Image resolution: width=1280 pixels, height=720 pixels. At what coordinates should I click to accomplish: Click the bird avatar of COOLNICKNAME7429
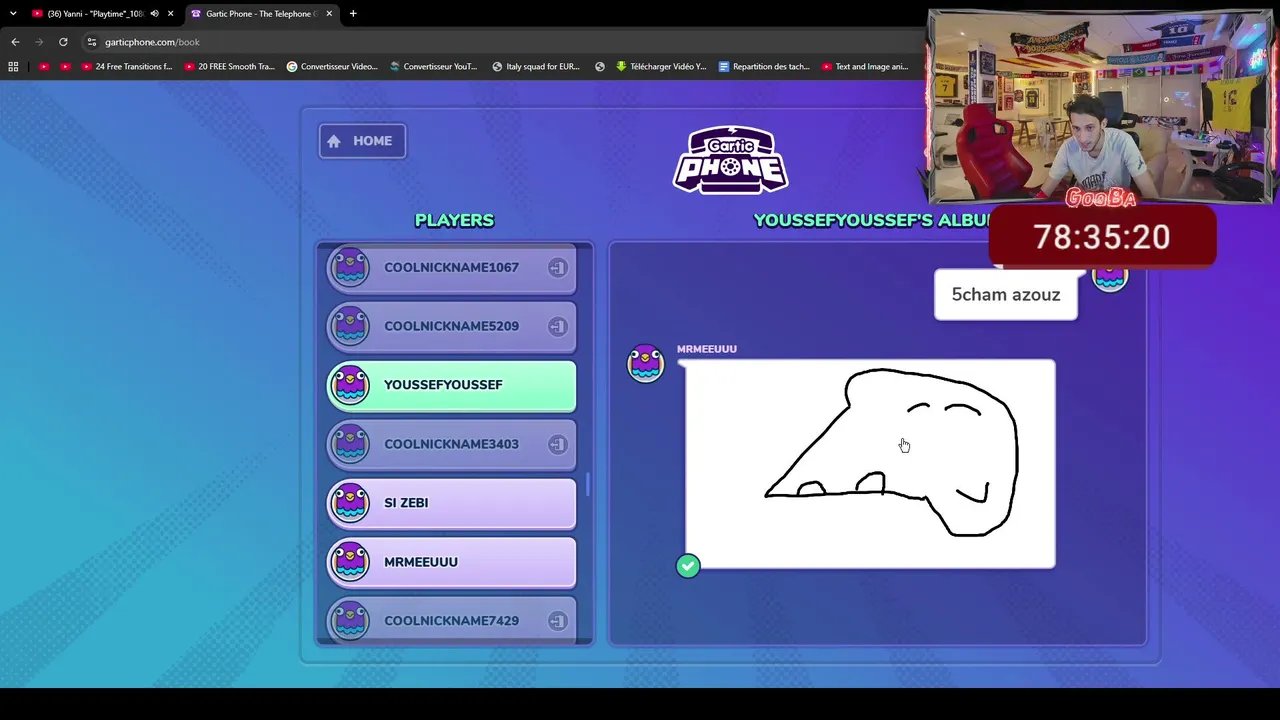coord(350,620)
